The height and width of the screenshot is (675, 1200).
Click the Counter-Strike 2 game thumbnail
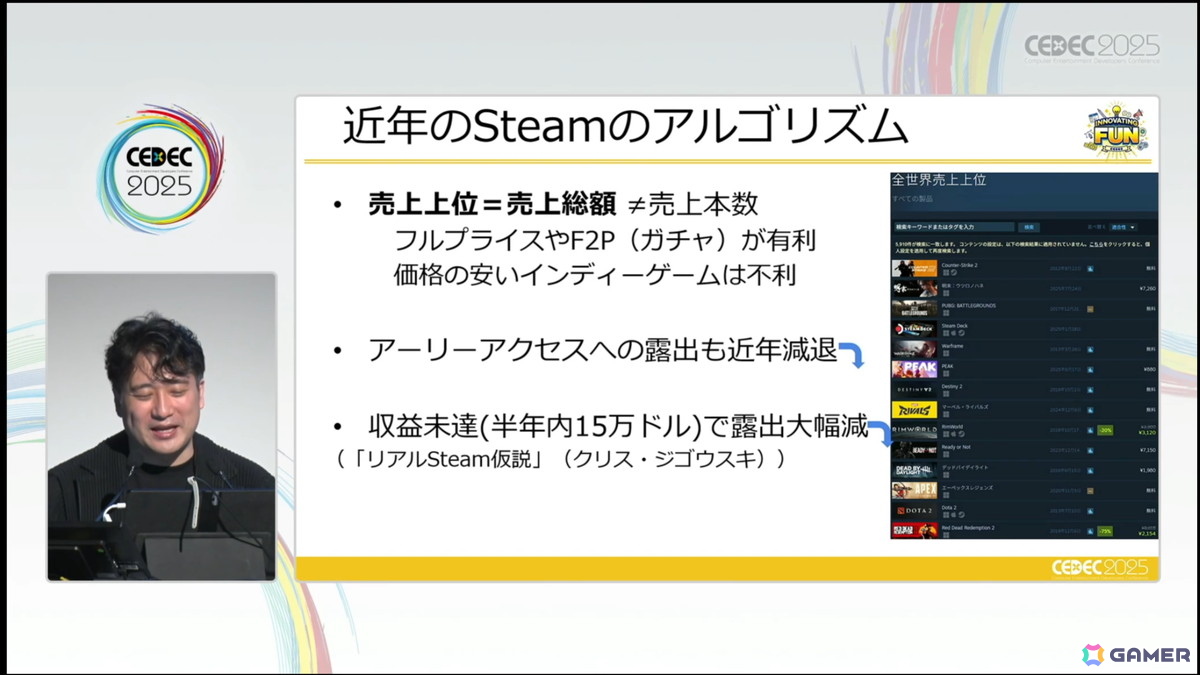[914, 268]
